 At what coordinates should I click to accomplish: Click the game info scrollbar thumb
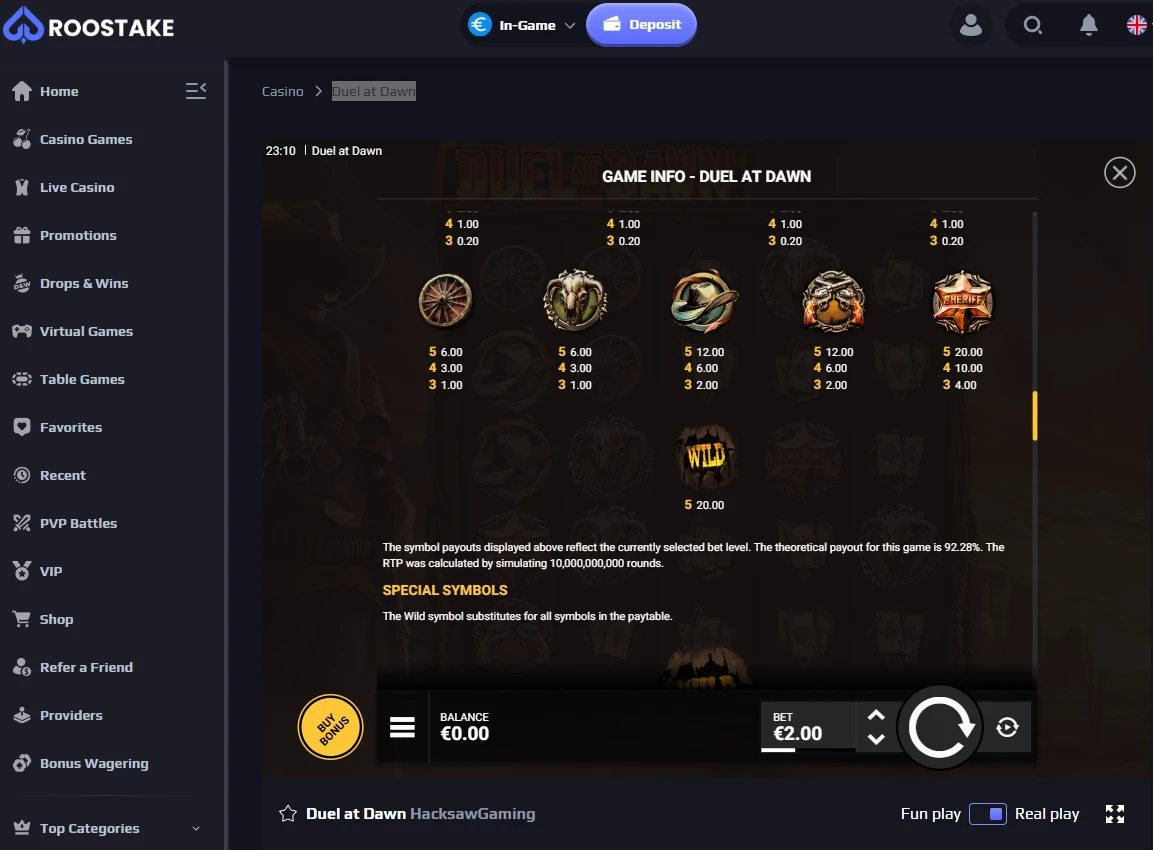pos(1035,415)
